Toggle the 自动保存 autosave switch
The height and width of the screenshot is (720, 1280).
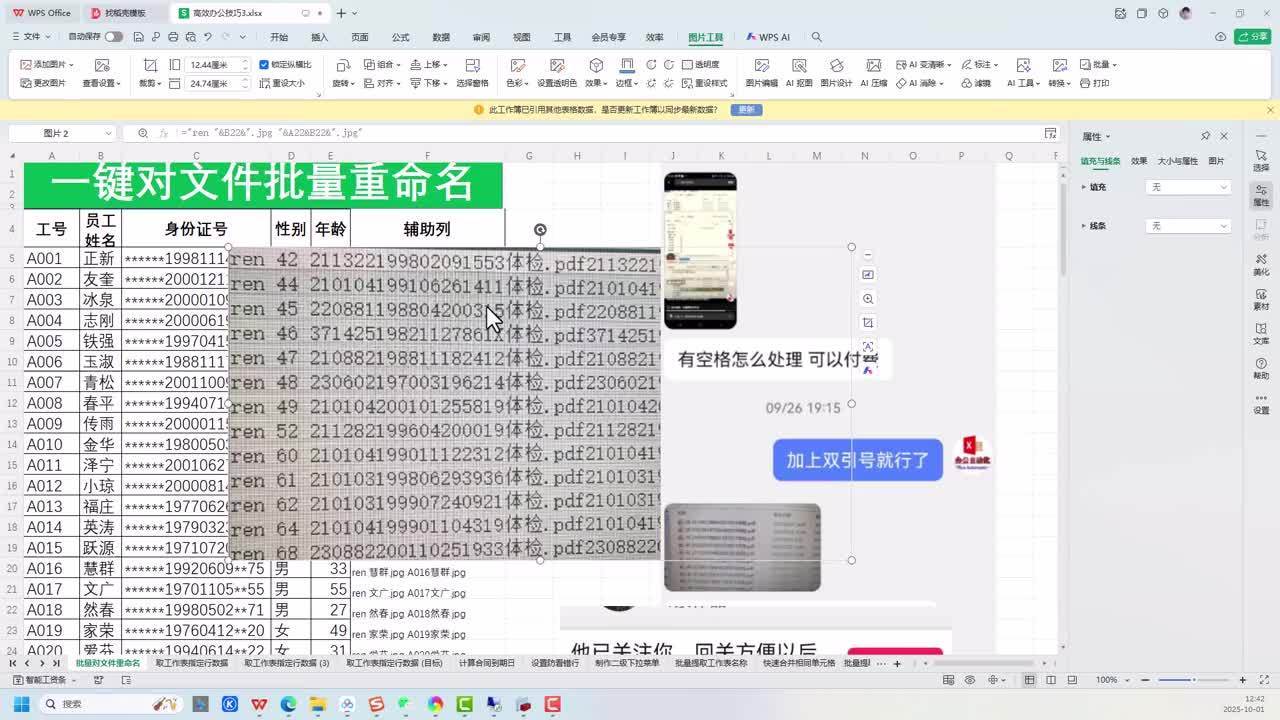pos(114,36)
